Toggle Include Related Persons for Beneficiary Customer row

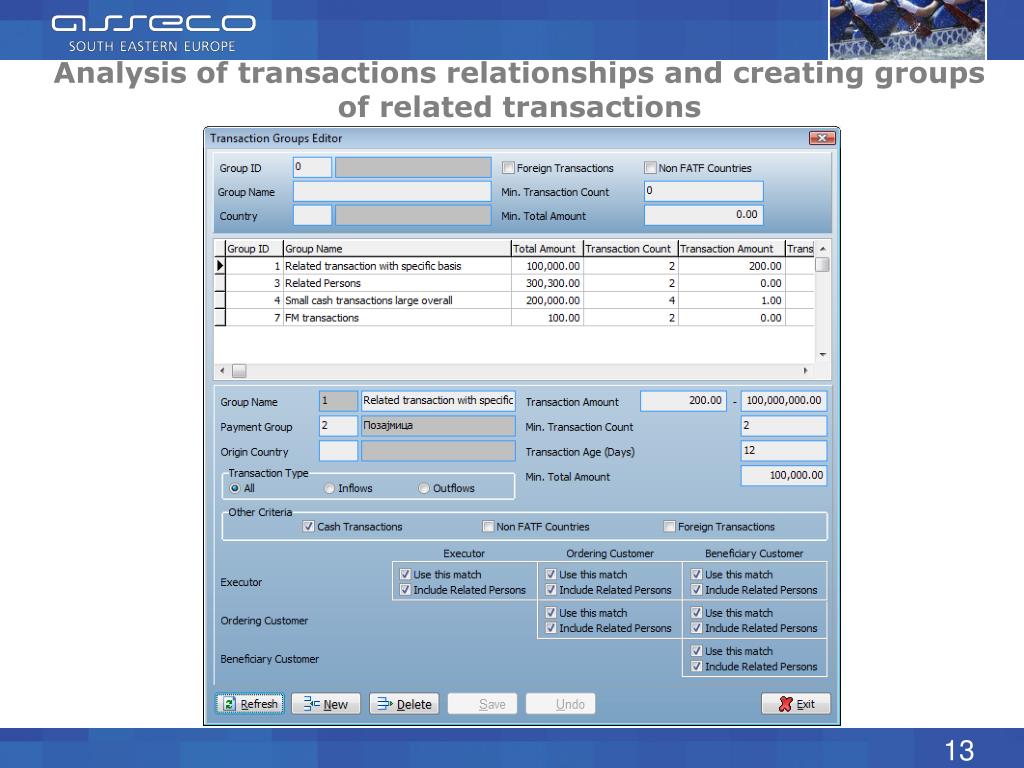click(697, 667)
